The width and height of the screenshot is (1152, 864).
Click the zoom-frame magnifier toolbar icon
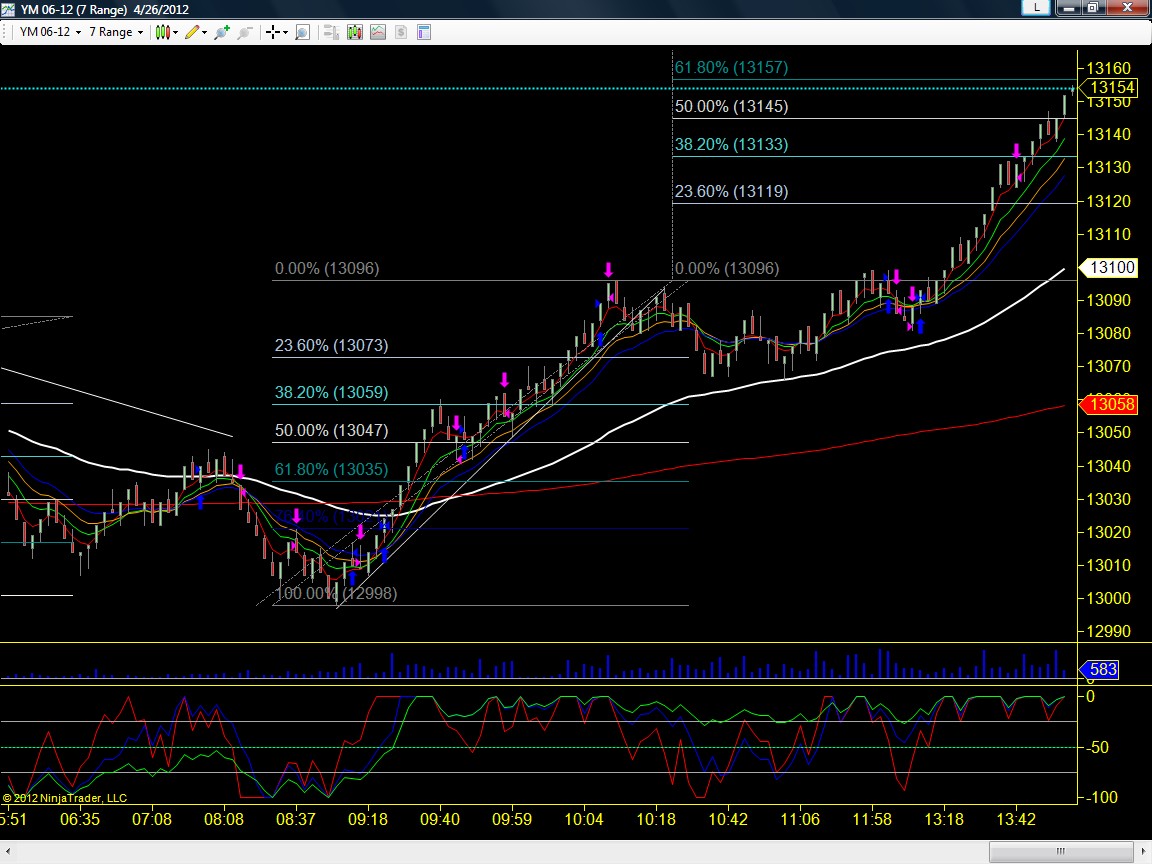click(x=302, y=32)
